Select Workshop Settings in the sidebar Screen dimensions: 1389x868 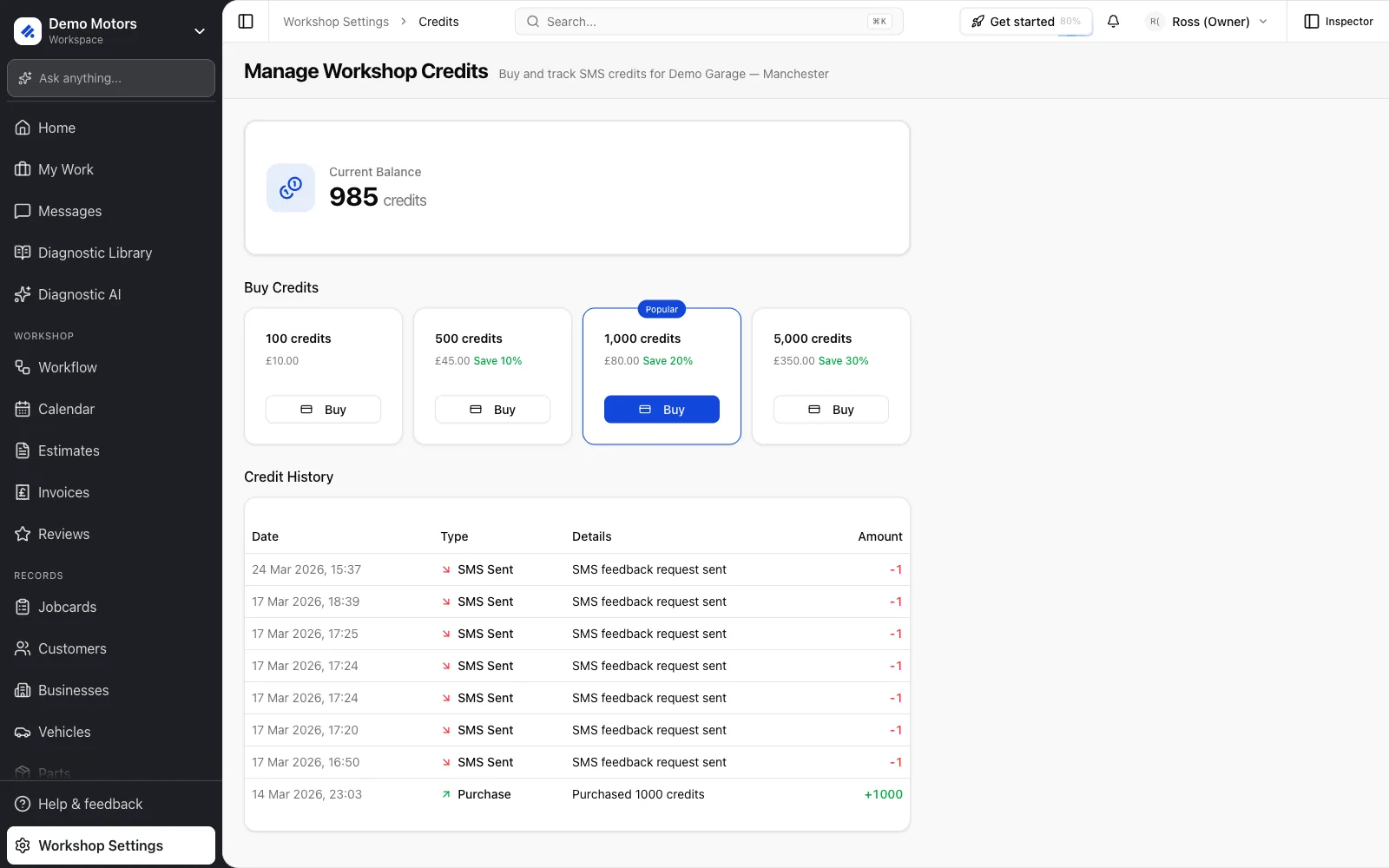click(111, 845)
